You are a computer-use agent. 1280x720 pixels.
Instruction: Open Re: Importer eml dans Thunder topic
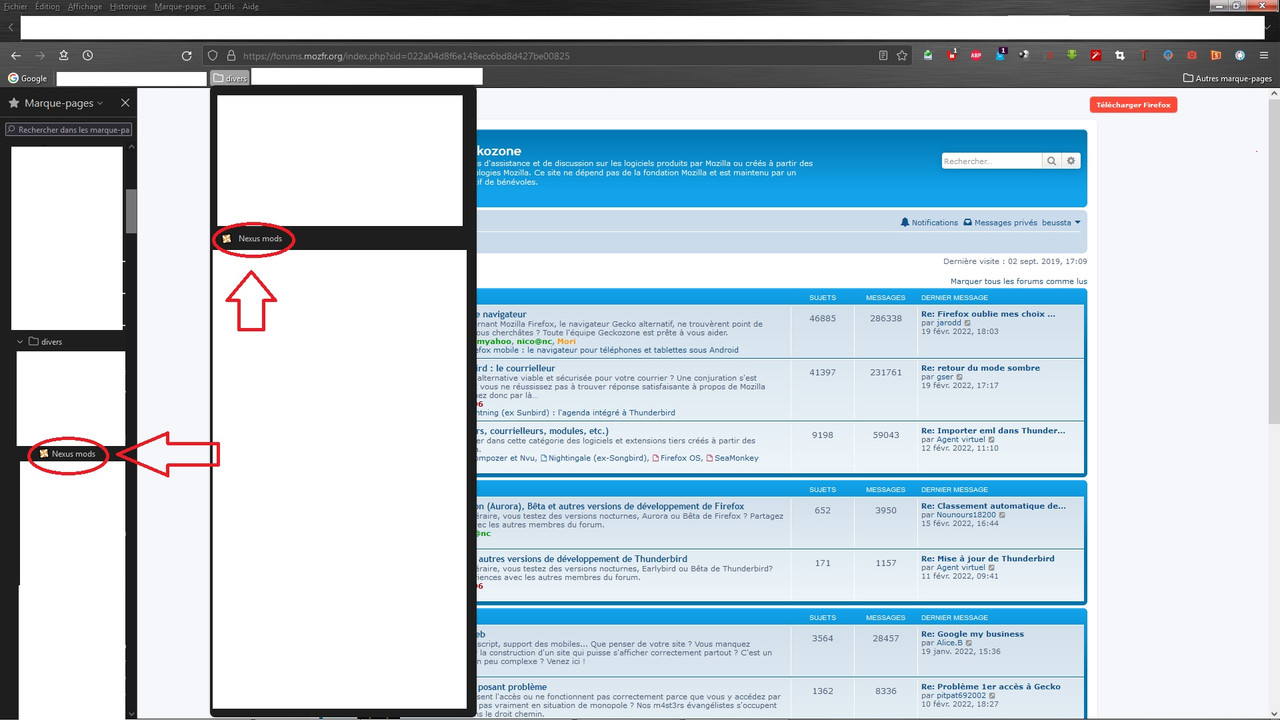[x=993, y=431]
